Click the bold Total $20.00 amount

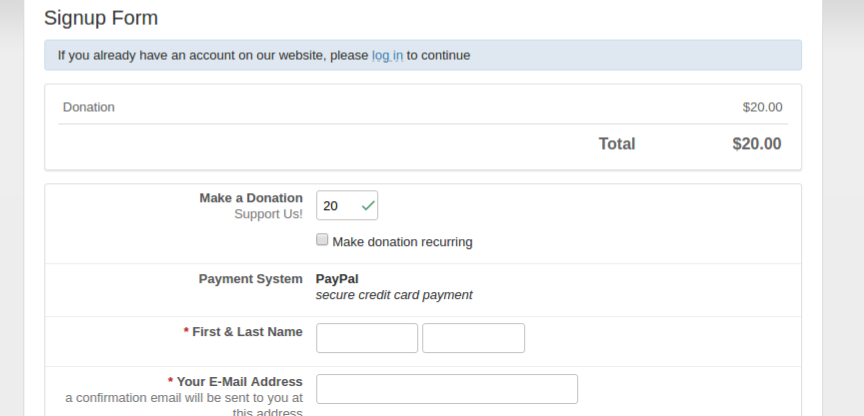[756, 144]
